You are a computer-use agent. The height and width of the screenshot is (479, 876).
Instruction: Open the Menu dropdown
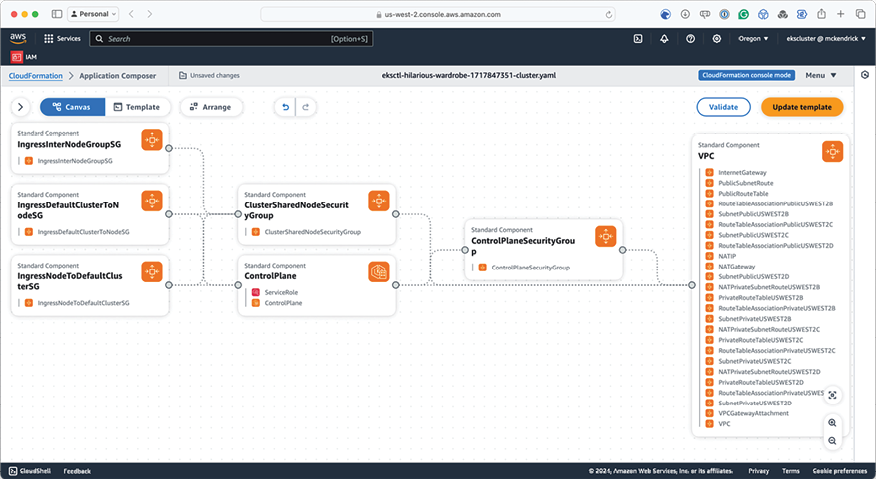click(820, 75)
